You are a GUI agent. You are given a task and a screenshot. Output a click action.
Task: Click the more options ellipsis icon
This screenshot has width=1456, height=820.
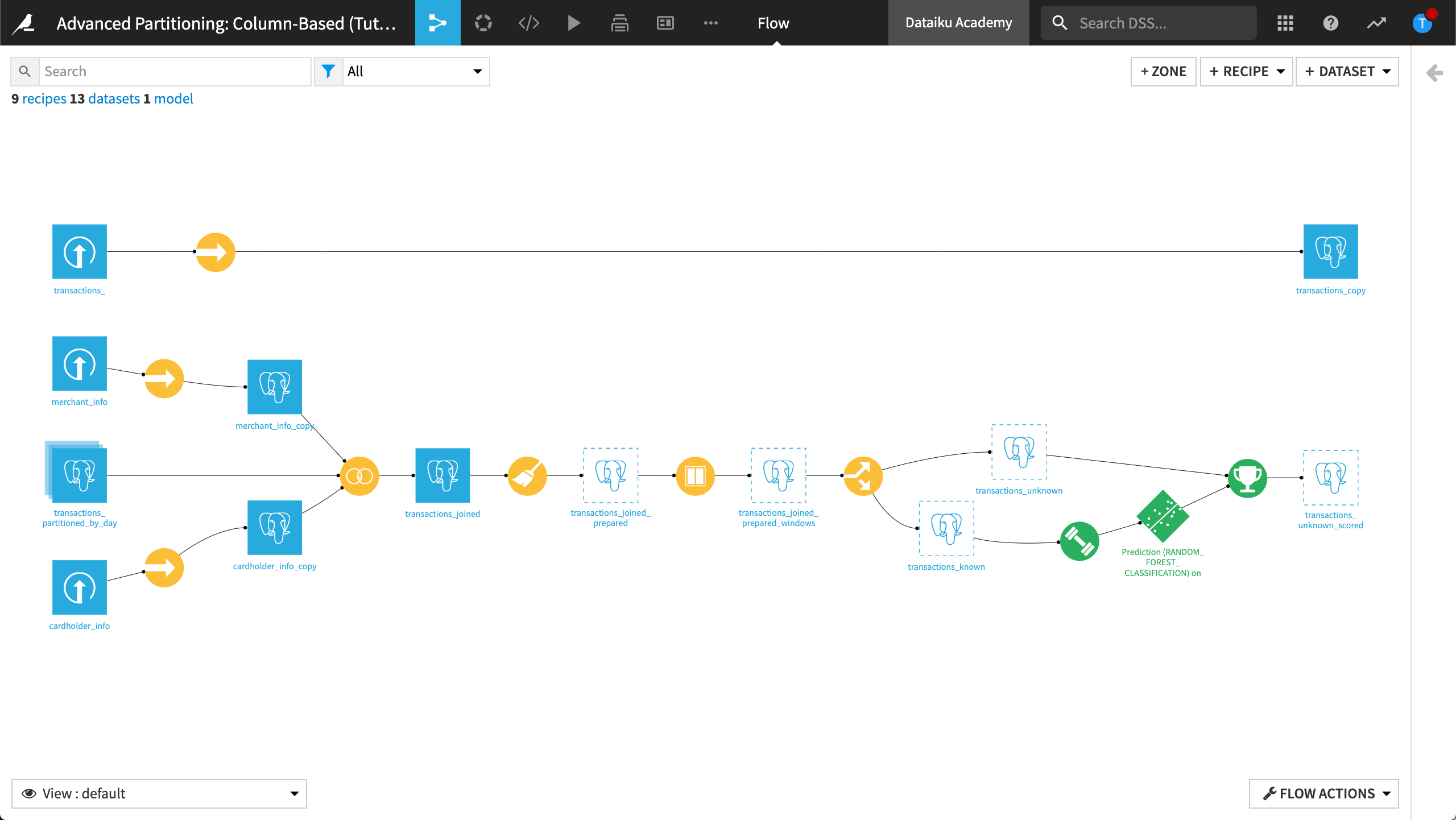pos(711,23)
